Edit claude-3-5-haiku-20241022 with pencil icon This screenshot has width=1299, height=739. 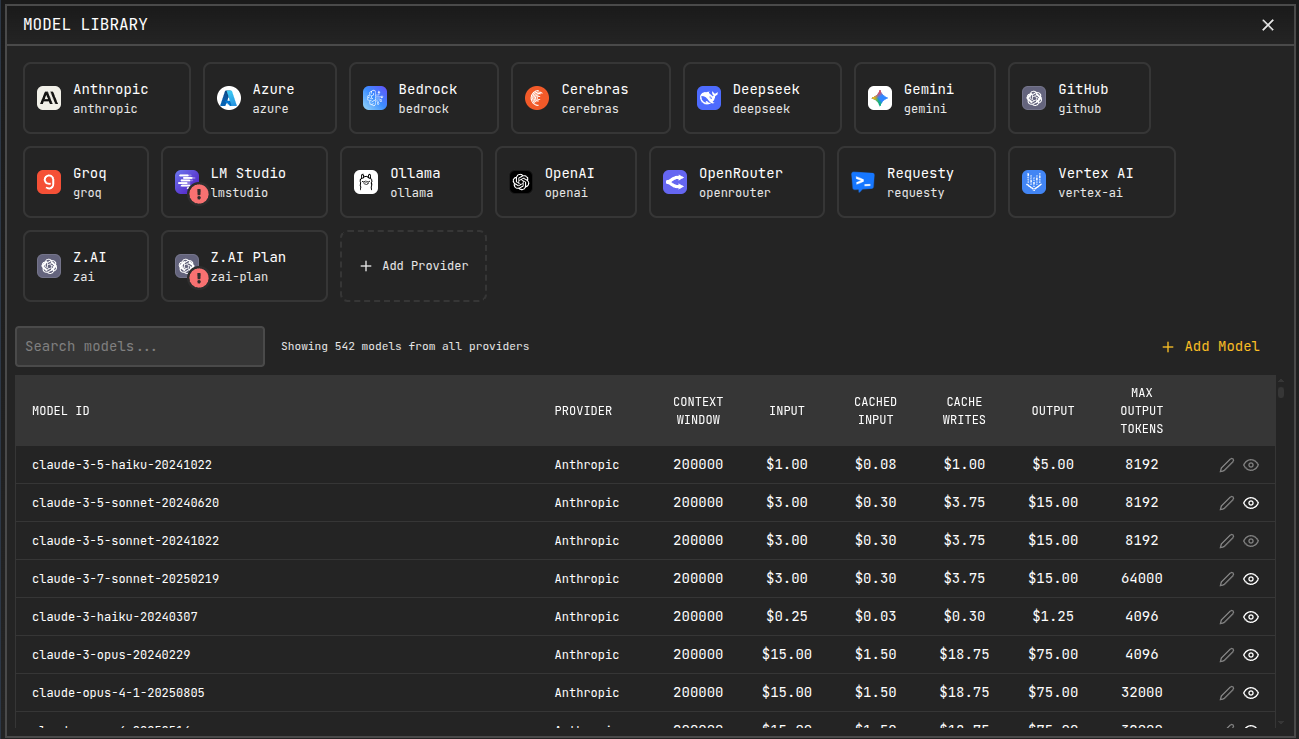click(1227, 465)
